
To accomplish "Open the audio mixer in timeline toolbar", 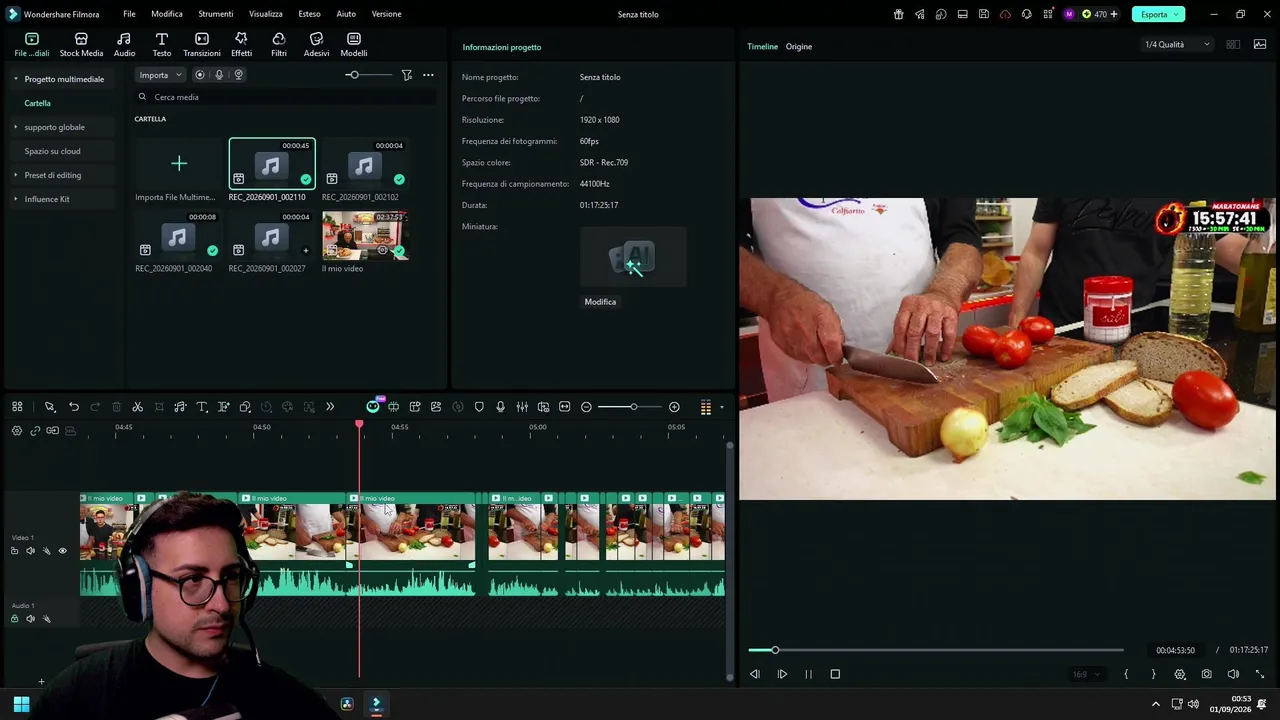I will coord(522,407).
